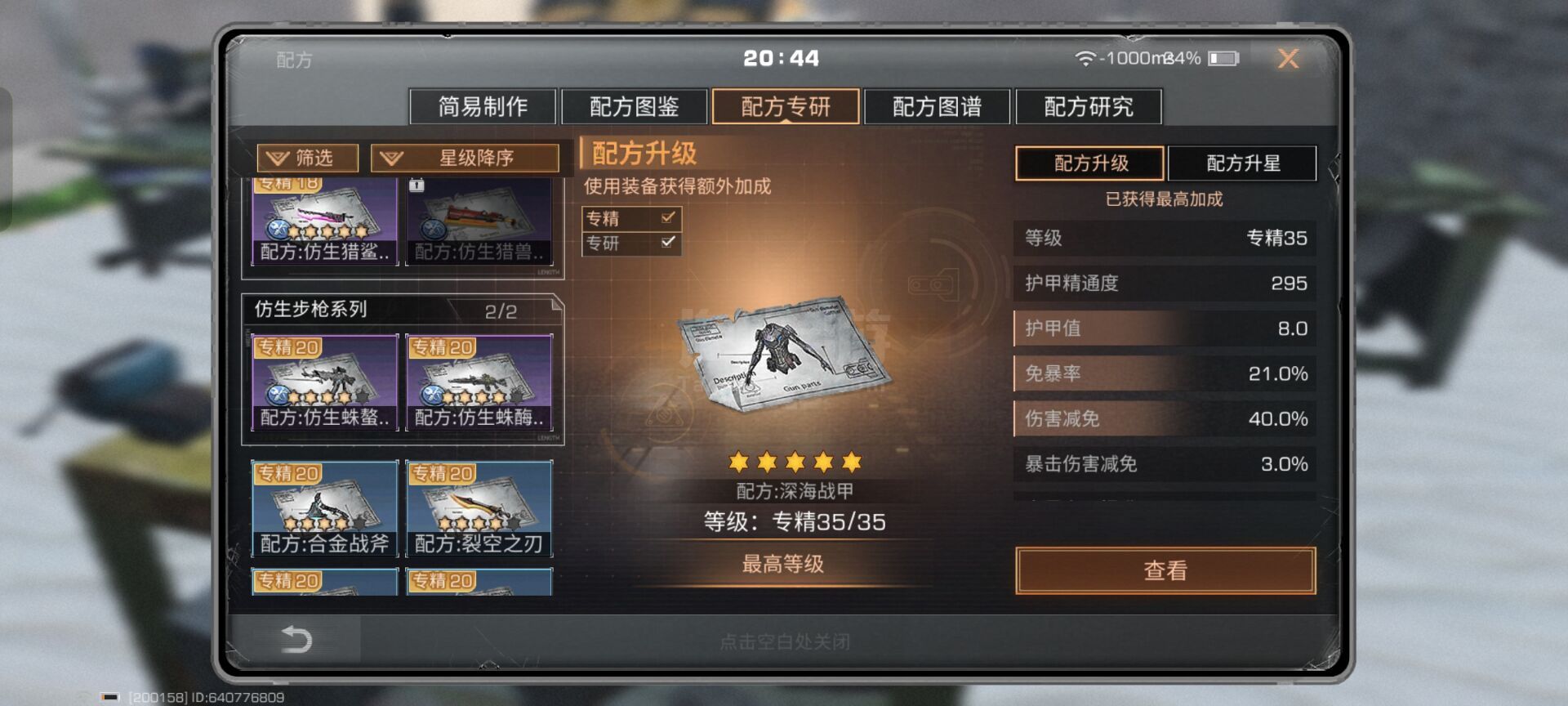Click the battery icon in status bar
The width and height of the screenshot is (1568, 706).
pos(1223,58)
